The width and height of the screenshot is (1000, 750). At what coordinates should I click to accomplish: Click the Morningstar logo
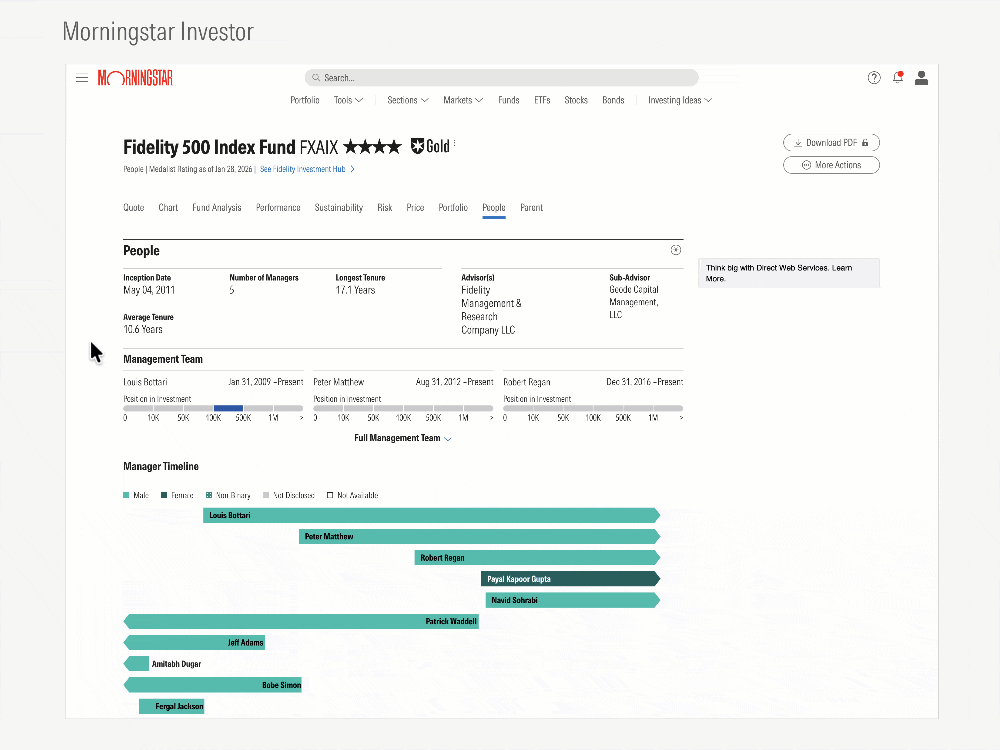point(135,78)
